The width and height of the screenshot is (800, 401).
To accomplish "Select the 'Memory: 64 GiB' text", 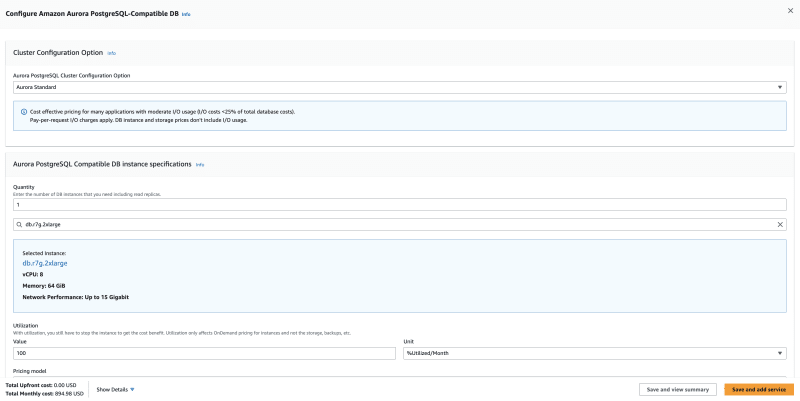I will 44,286.
